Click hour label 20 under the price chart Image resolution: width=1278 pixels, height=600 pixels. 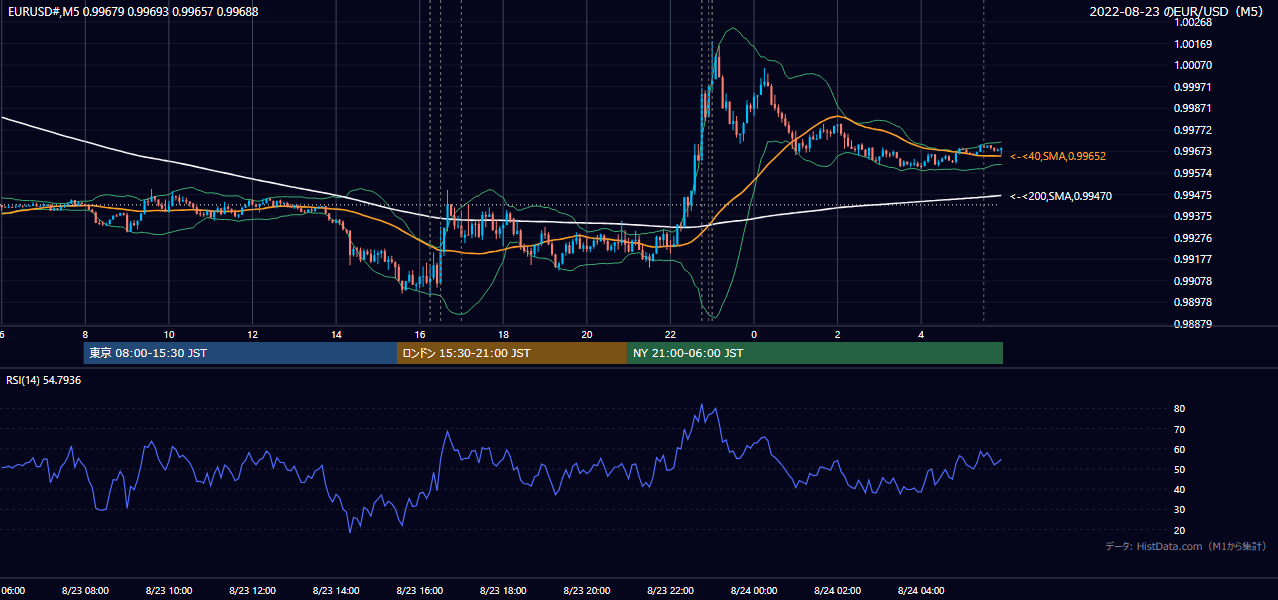[587, 334]
